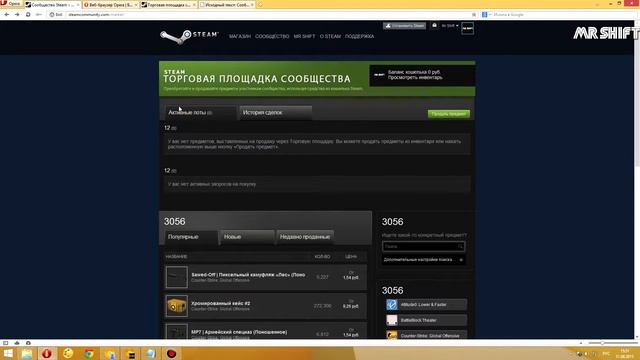
Task: Select Counter-Strike: Global Offensive game icon
Action: [392, 335]
